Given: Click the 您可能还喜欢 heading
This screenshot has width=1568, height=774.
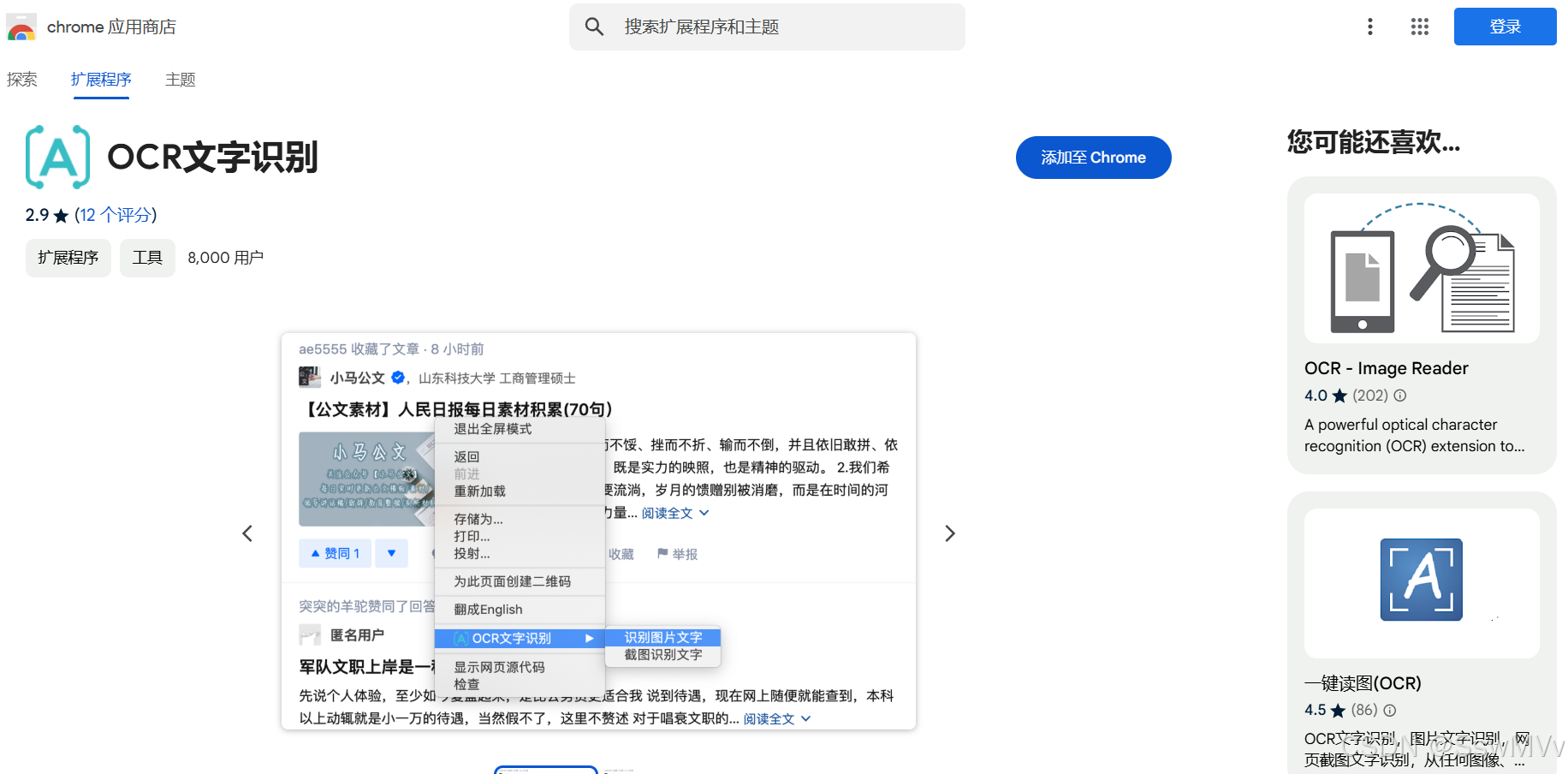Looking at the screenshot, I should coord(1374,142).
